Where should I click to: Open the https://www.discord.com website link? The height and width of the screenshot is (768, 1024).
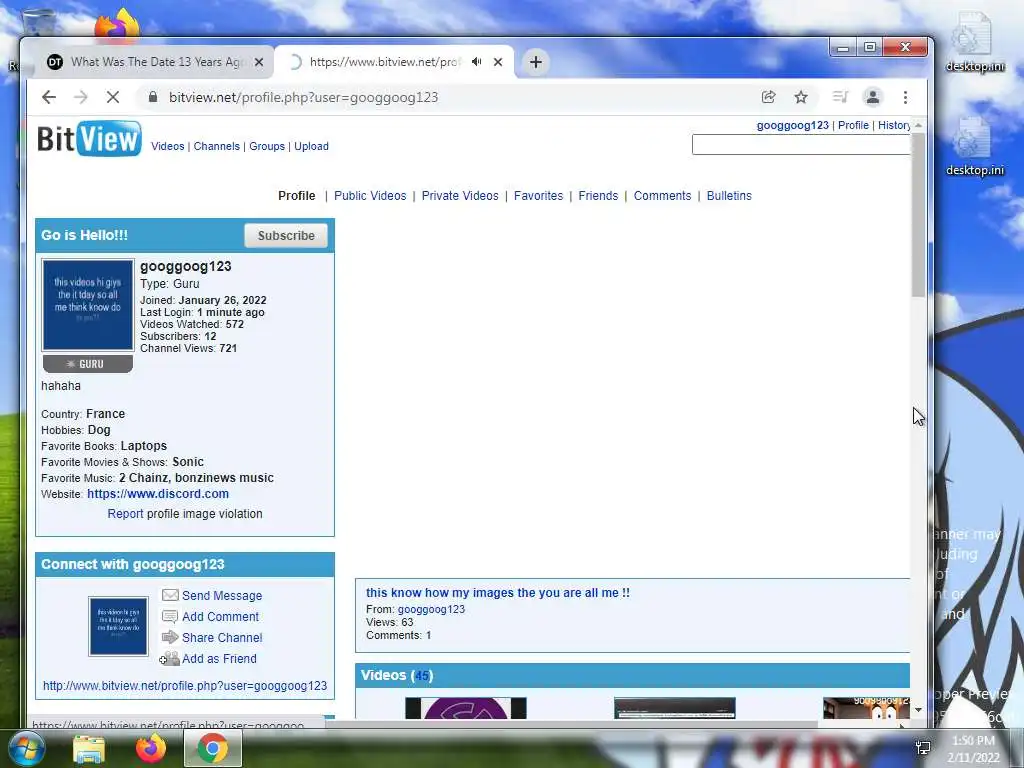158,494
